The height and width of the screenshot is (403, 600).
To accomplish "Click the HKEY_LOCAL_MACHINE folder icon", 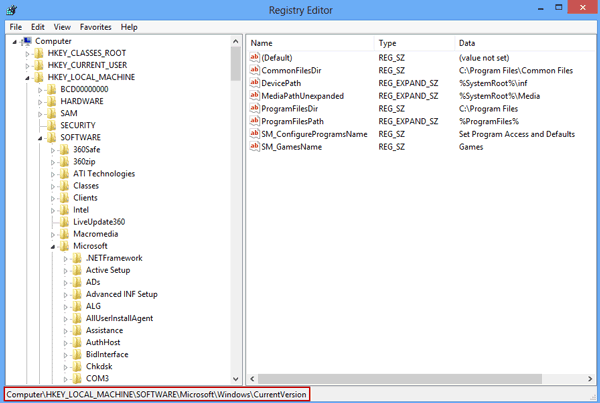I will click(x=39, y=77).
